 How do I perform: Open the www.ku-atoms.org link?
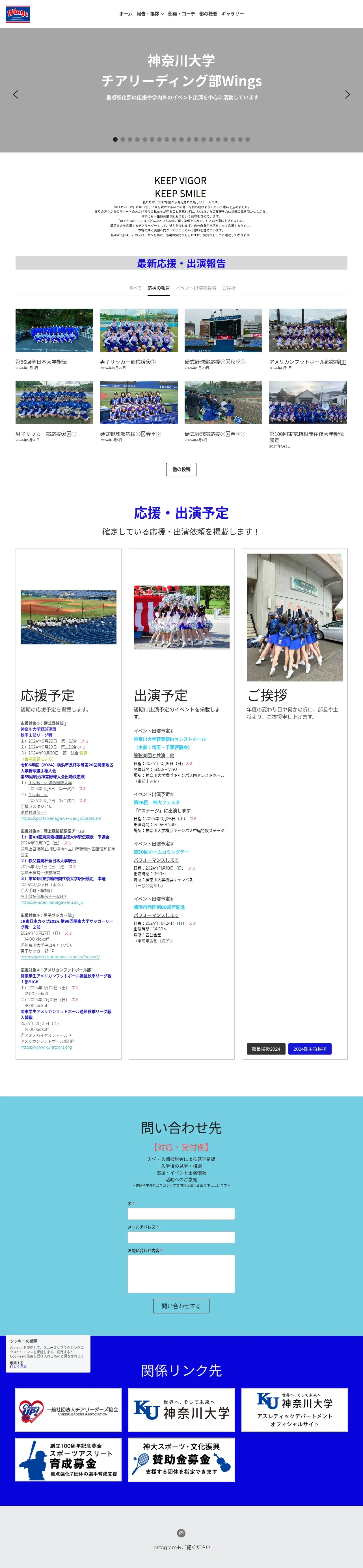(x=46, y=1048)
